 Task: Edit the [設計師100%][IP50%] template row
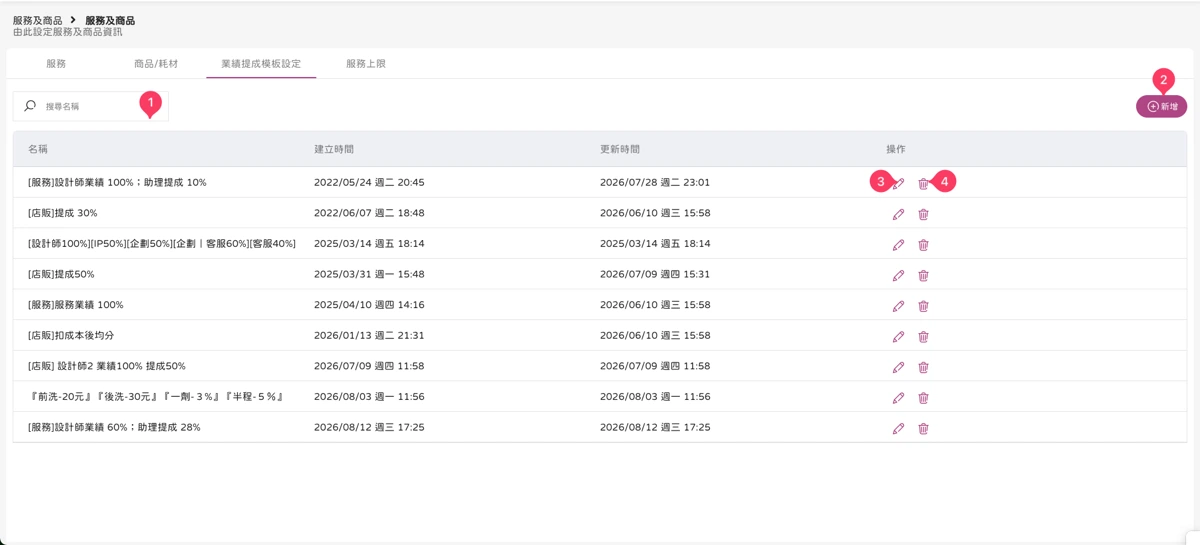click(x=898, y=245)
